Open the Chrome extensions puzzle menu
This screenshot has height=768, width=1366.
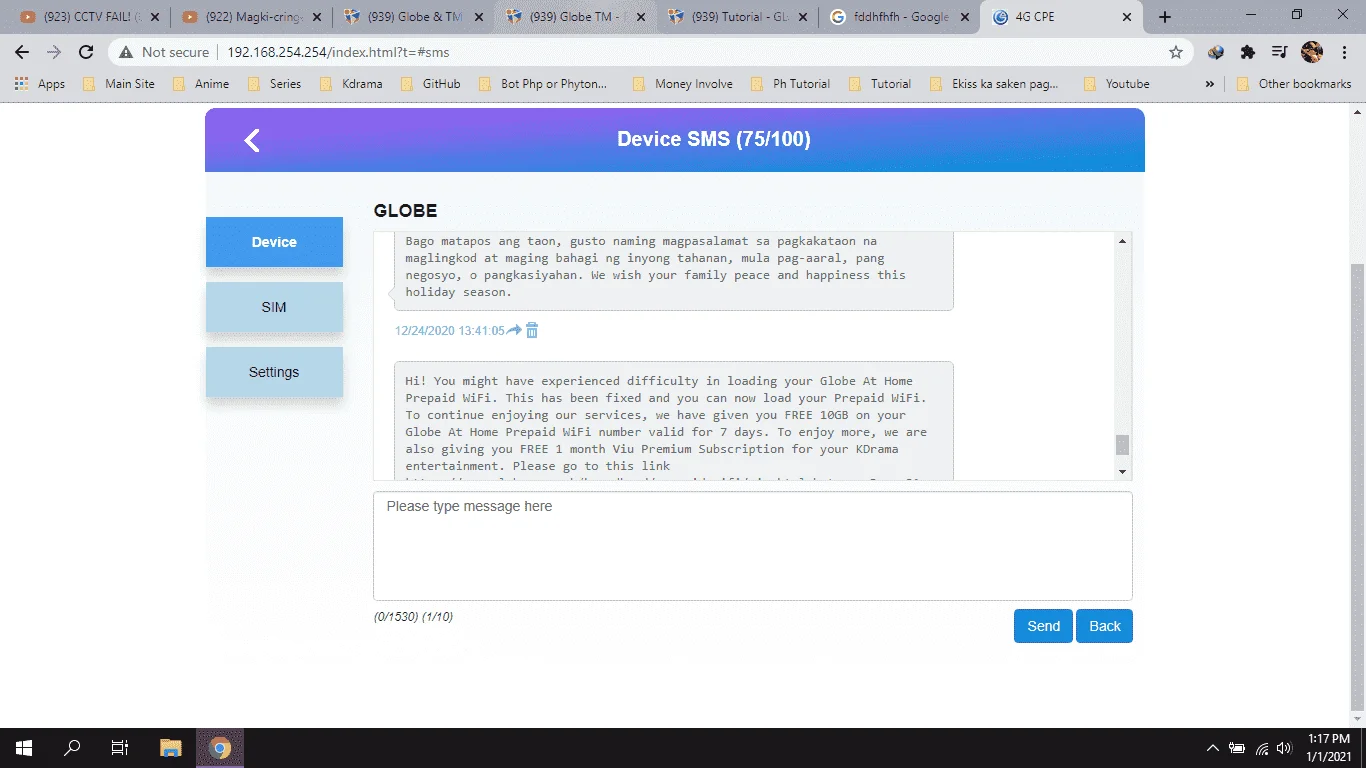(x=1248, y=52)
